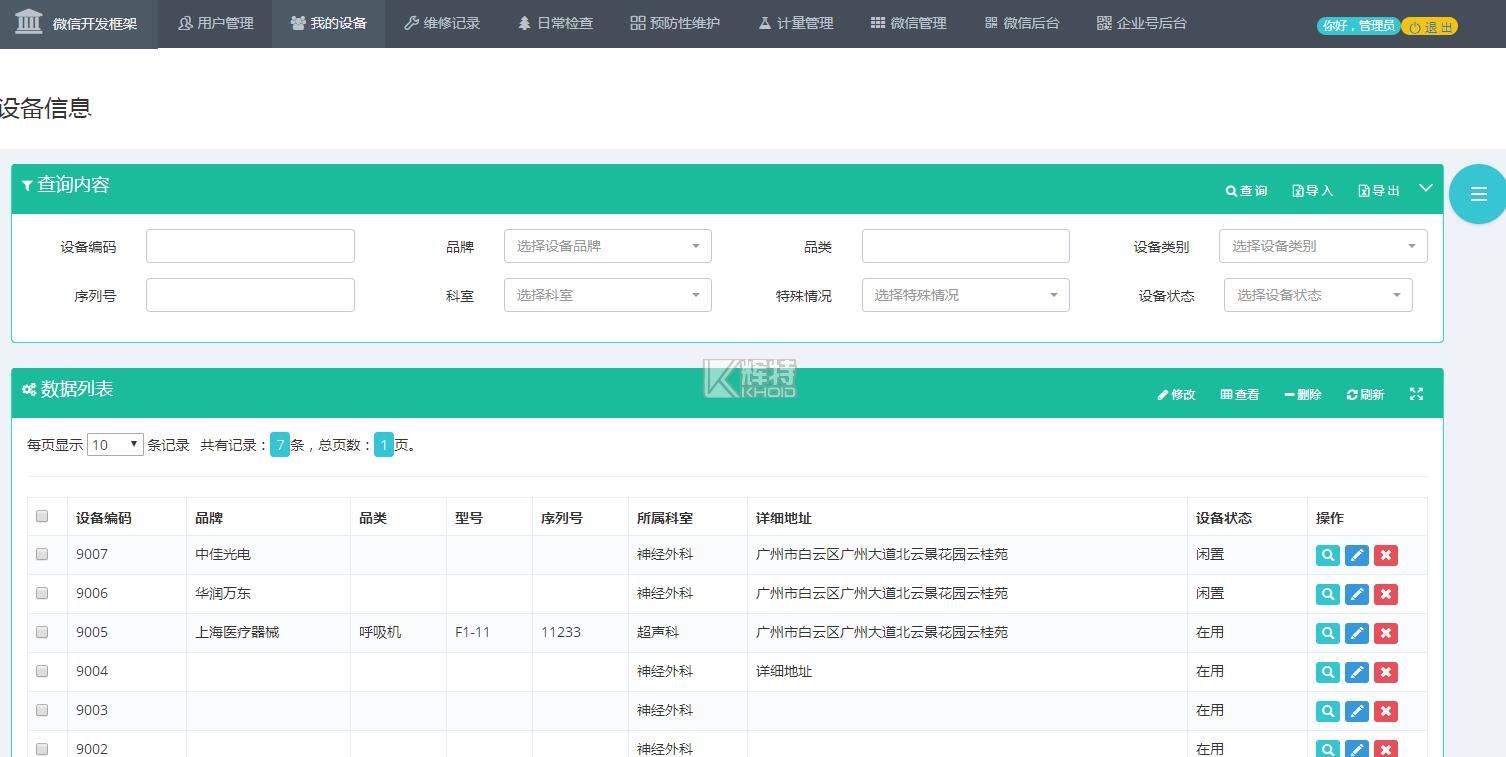Click into the 设备编码 input field
Image resolution: width=1506 pixels, height=757 pixels.
(x=250, y=246)
